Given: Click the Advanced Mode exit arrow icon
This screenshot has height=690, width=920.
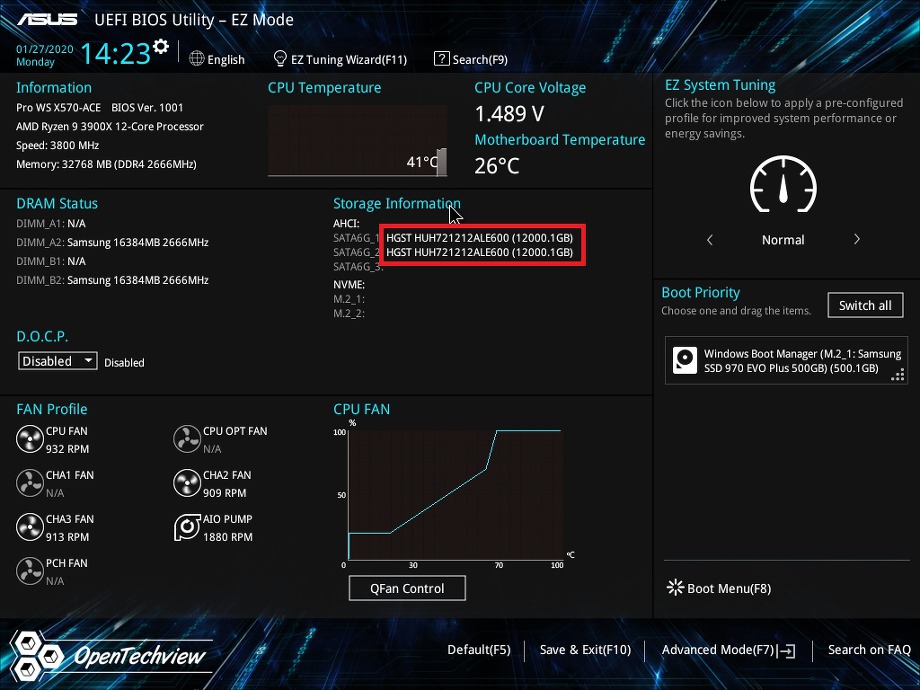Looking at the screenshot, I should click(787, 651).
